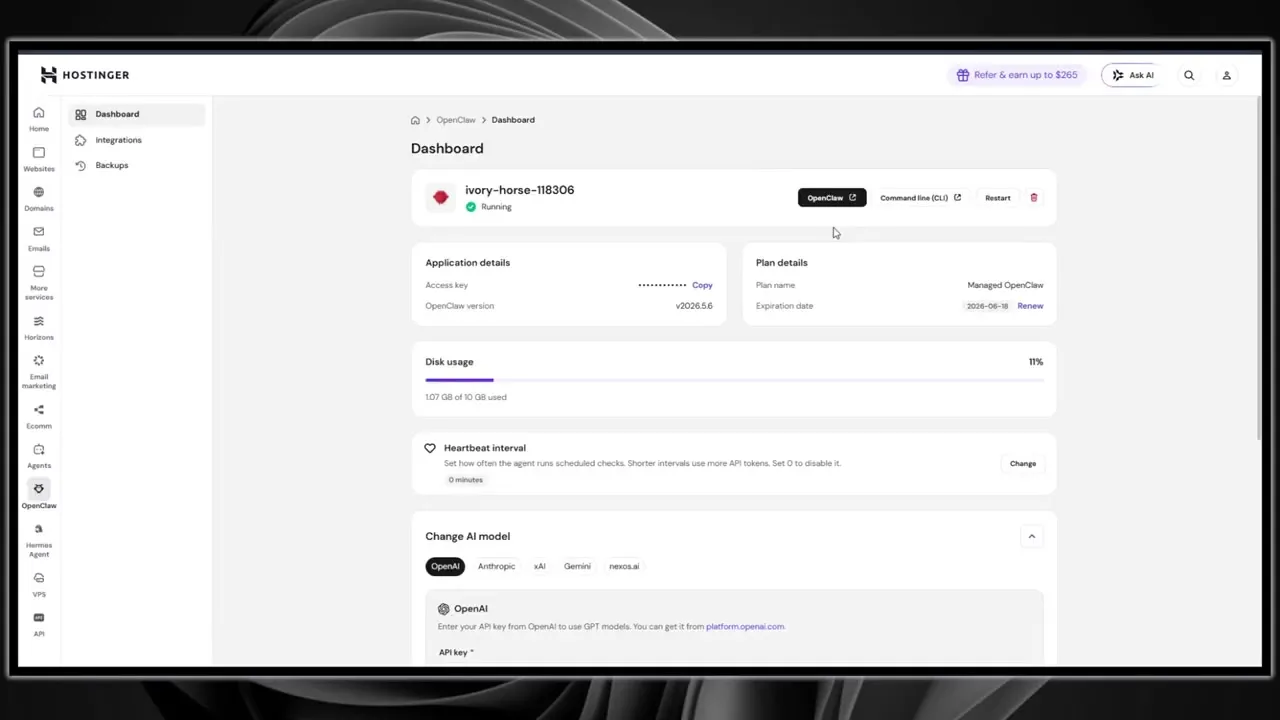Image resolution: width=1280 pixels, height=720 pixels.
Task: Open Websites in left sidebar
Action: click(x=39, y=159)
